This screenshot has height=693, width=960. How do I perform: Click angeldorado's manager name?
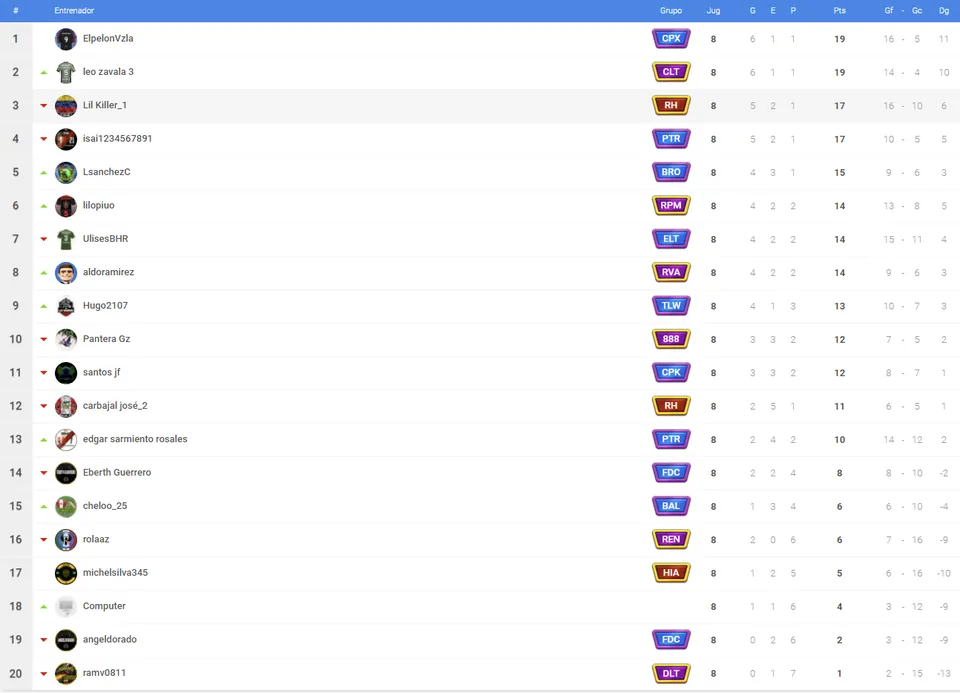pyautogui.click(x=110, y=639)
